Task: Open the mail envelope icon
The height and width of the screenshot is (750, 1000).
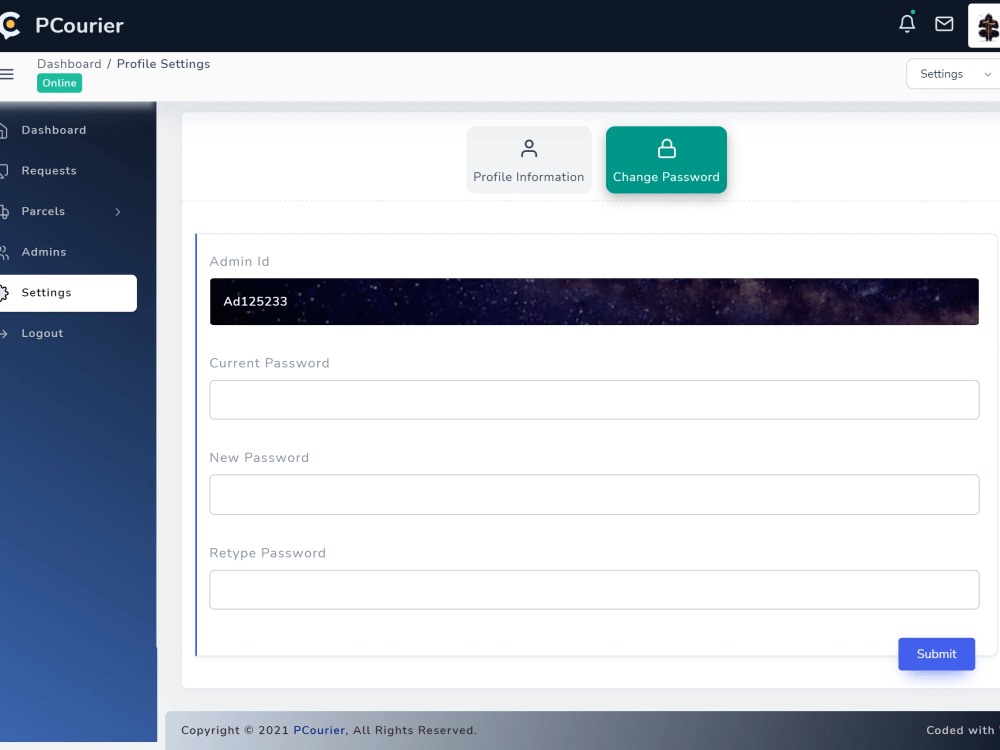Action: point(944,24)
